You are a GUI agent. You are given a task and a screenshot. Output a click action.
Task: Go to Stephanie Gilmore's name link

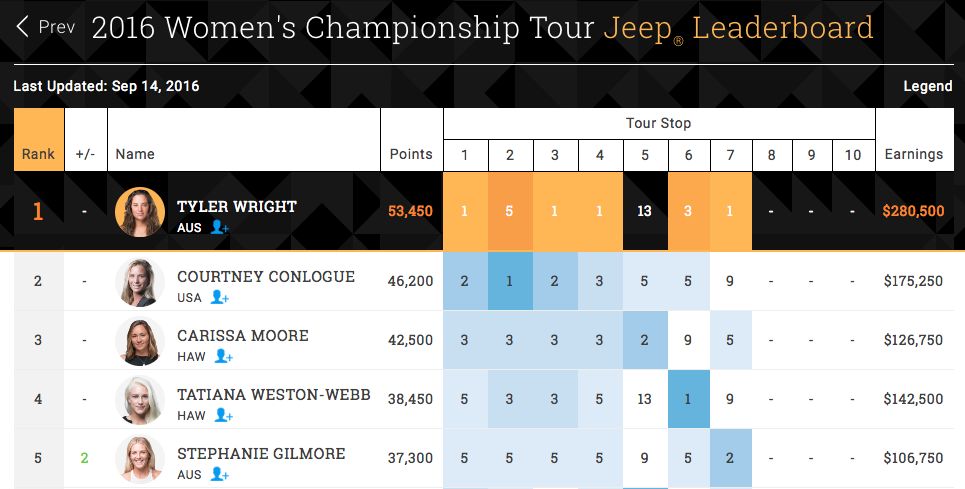click(261, 454)
